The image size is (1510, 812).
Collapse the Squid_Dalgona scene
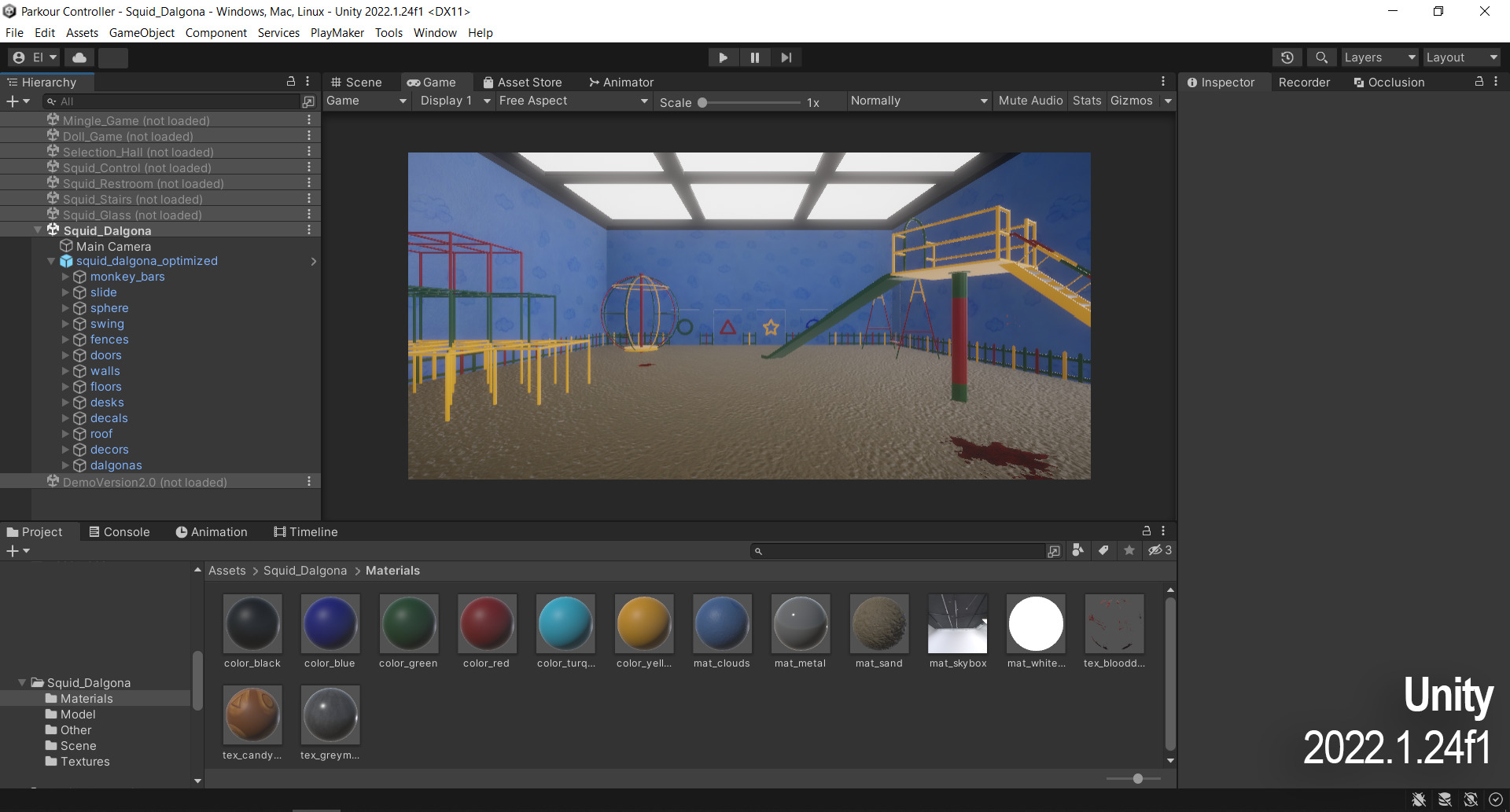(x=37, y=230)
